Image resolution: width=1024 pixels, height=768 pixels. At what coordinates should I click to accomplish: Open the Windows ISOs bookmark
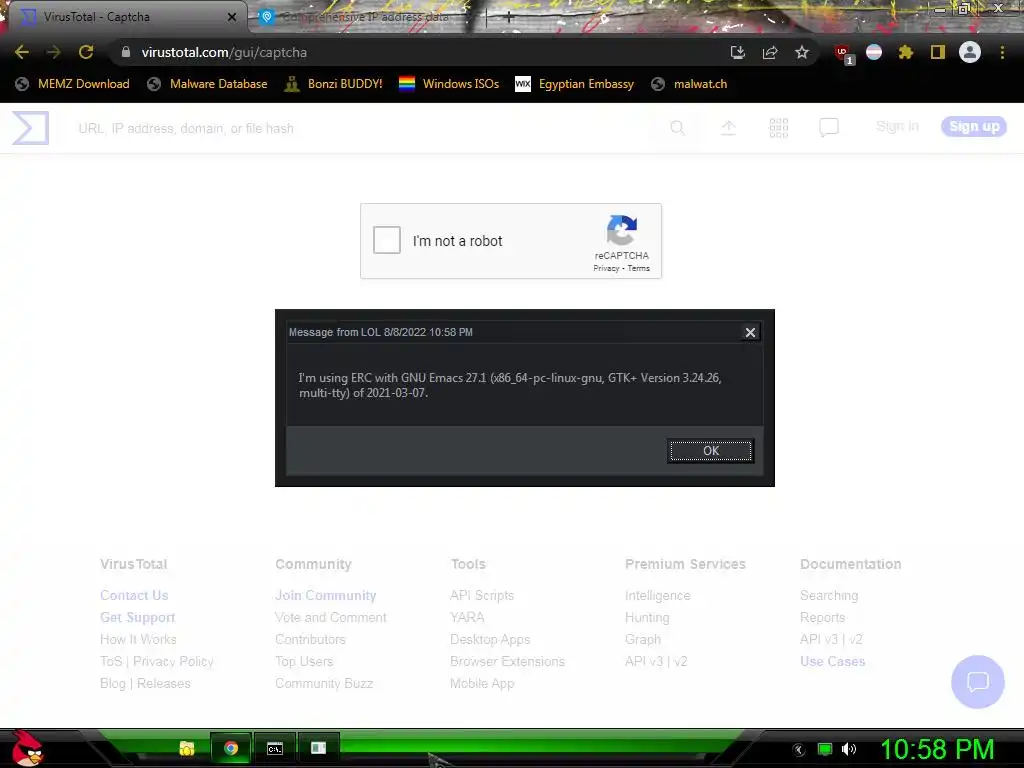[x=449, y=84]
